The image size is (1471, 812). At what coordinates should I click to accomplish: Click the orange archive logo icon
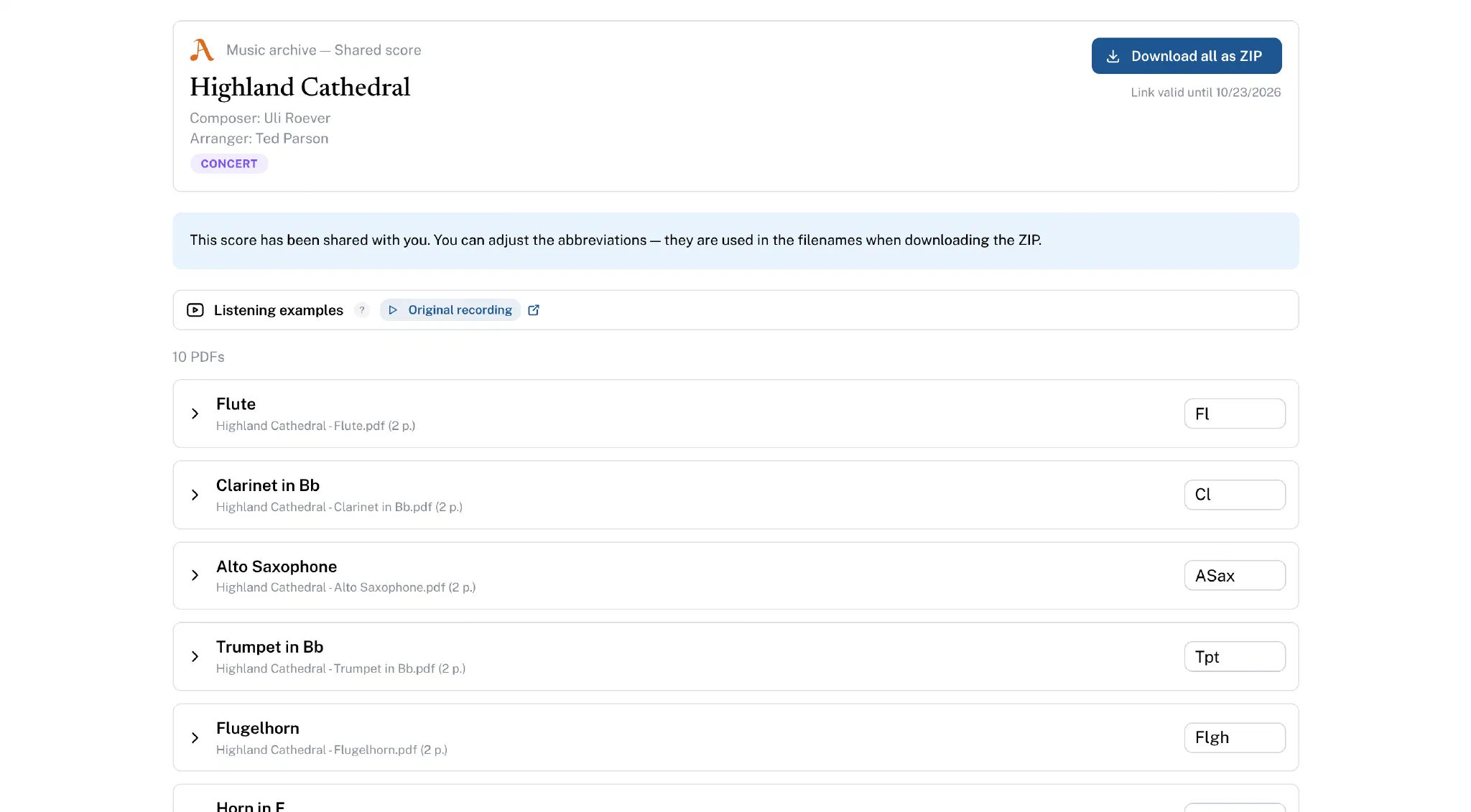[x=202, y=50]
